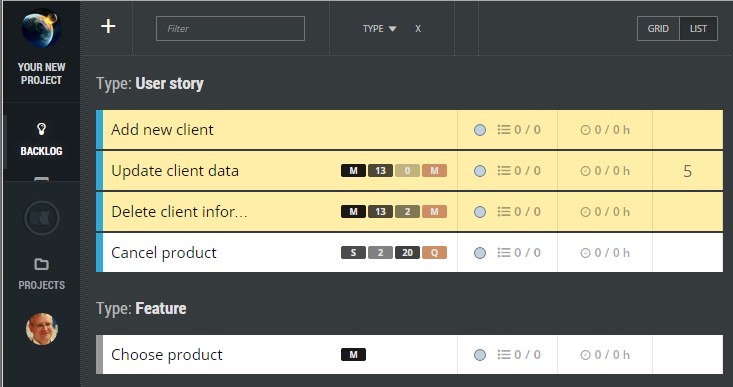The width and height of the screenshot is (733, 387).
Task: Open the user avatar profile
Action: [42, 329]
